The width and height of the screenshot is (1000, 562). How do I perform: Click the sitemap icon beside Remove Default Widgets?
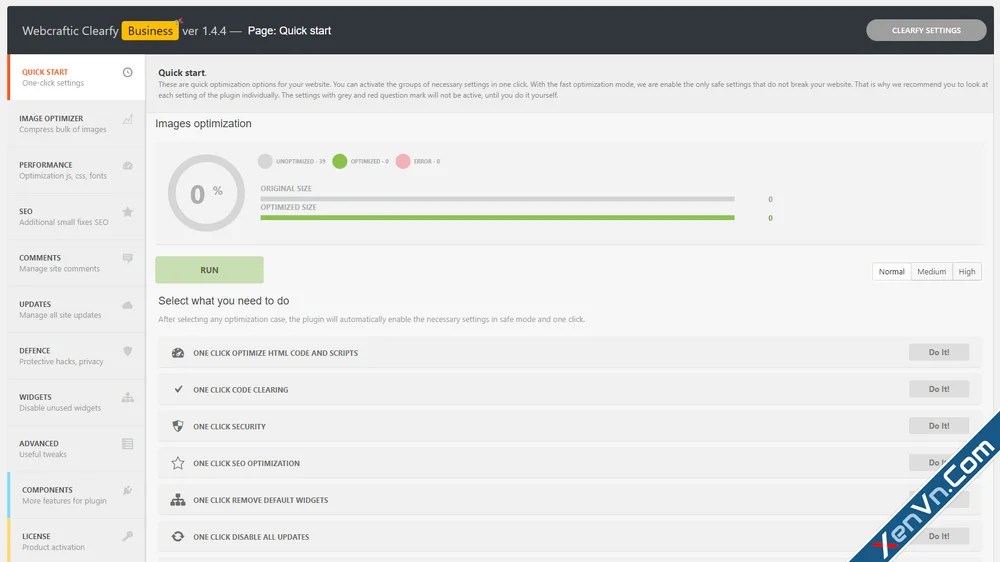pos(178,500)
